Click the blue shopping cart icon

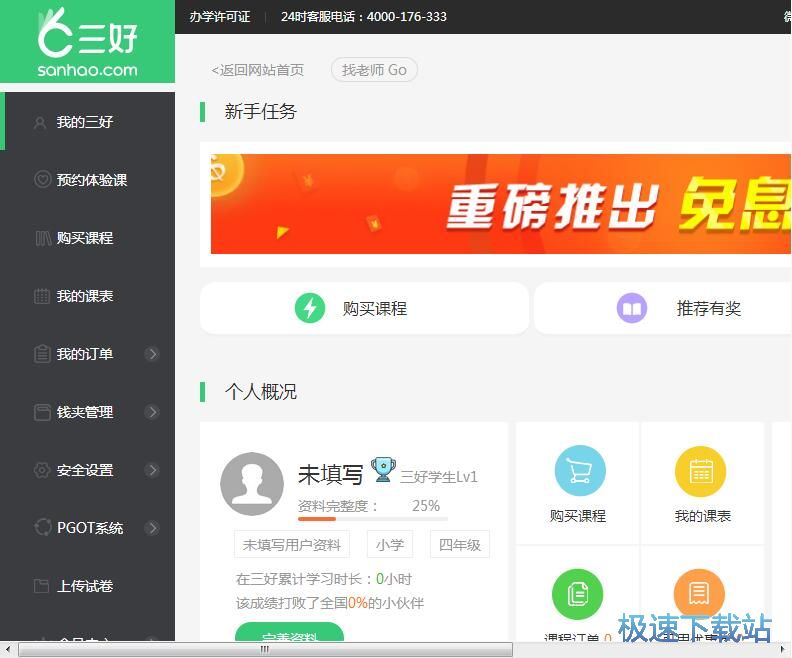point(580,471)
